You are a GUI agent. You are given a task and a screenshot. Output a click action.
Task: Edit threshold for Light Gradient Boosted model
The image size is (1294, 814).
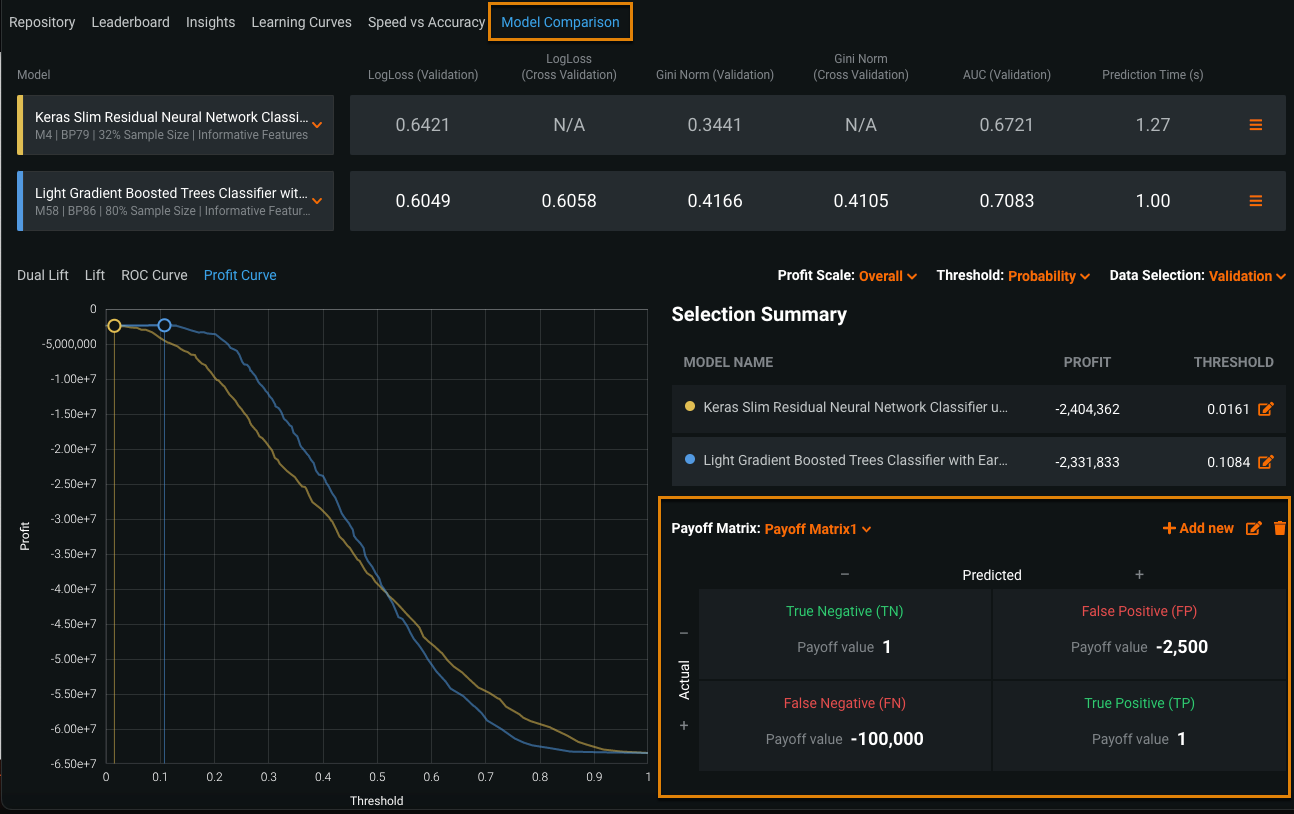[x=1265, y=461]
